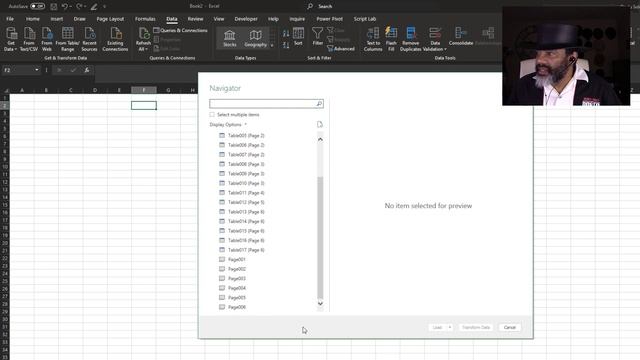Open the Queries & Connections pane
This screenshot has height=360, width=640.
tap(180, 30)
